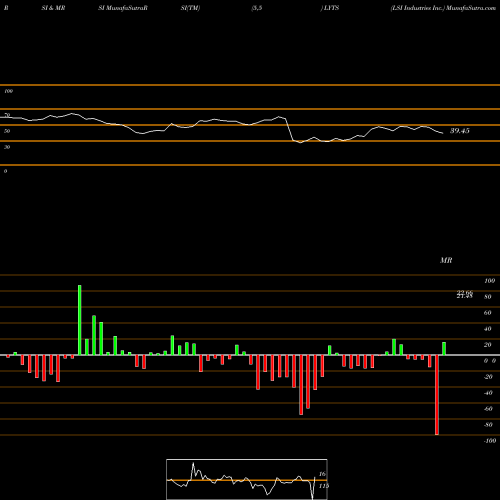The image size is (500, 500).
Task: Click the -60 label on the MR scale
Action: 488,409
